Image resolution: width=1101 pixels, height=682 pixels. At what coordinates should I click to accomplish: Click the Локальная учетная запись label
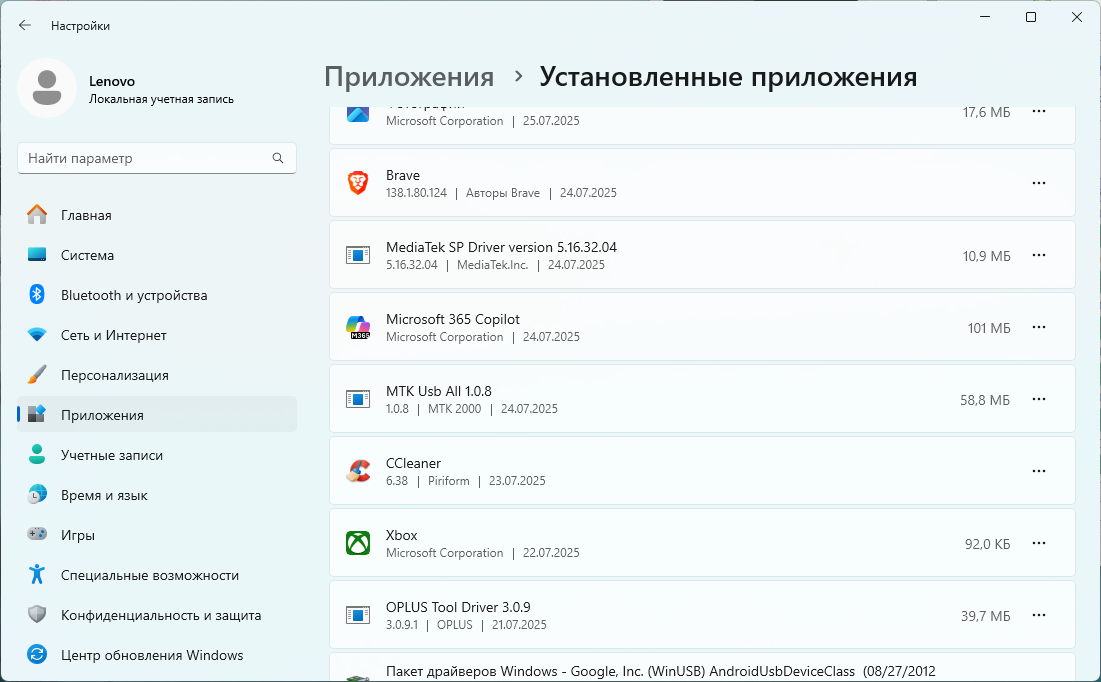tap(161, 100)
